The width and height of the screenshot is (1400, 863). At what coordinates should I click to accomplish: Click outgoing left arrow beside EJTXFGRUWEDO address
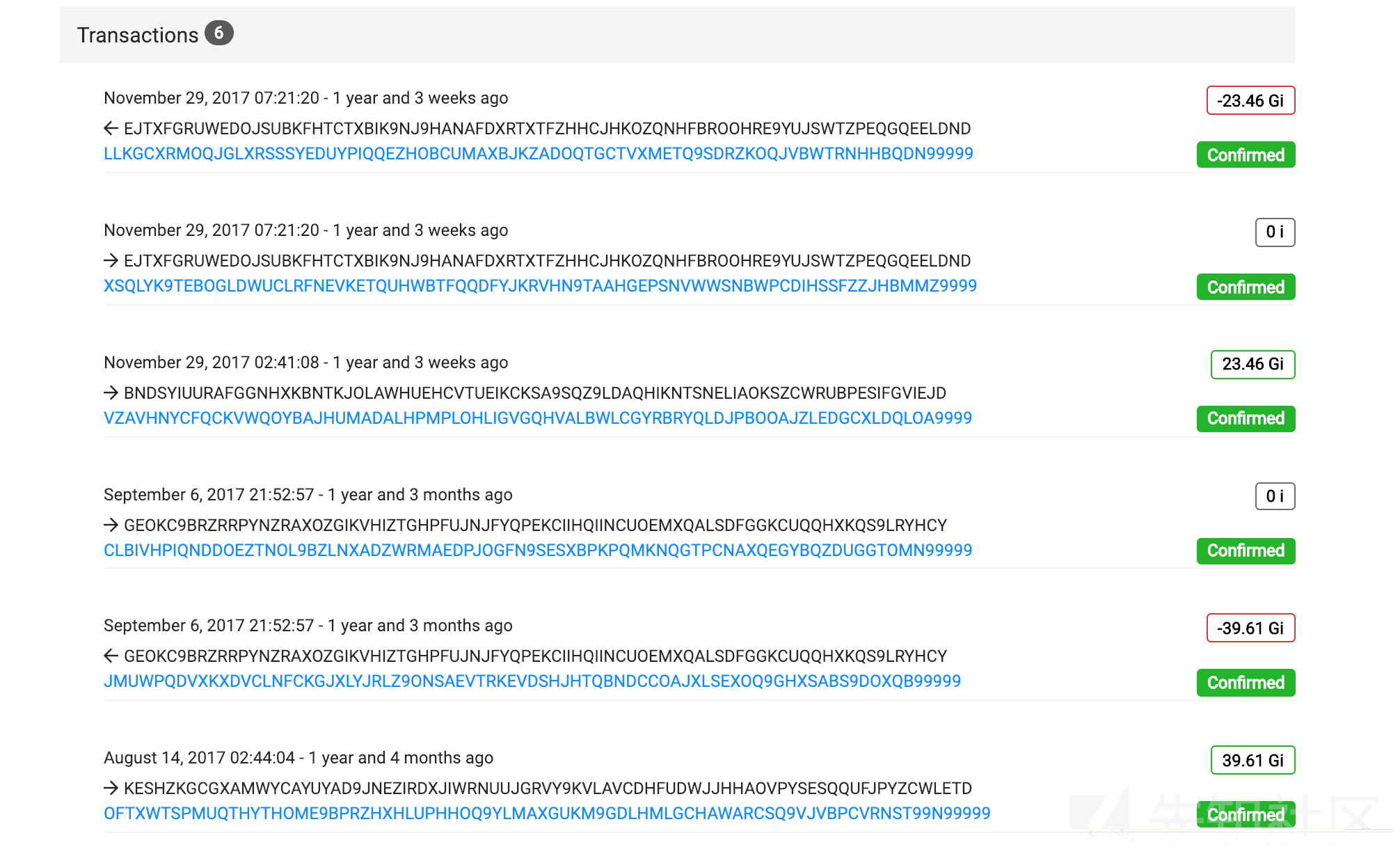tap(111, 128)
